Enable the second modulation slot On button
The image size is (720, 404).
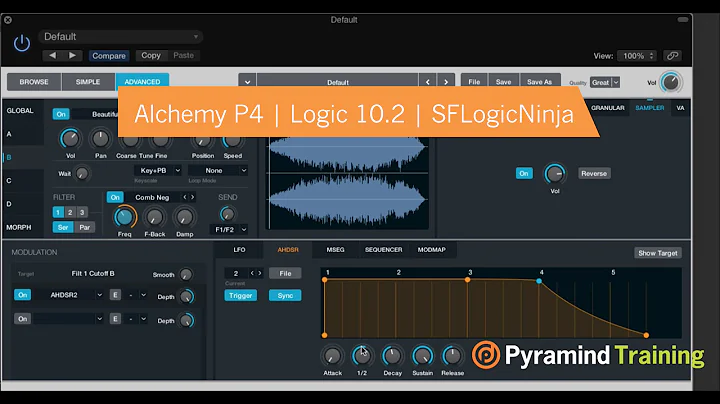pyautogui.click(x=22, y=319)
